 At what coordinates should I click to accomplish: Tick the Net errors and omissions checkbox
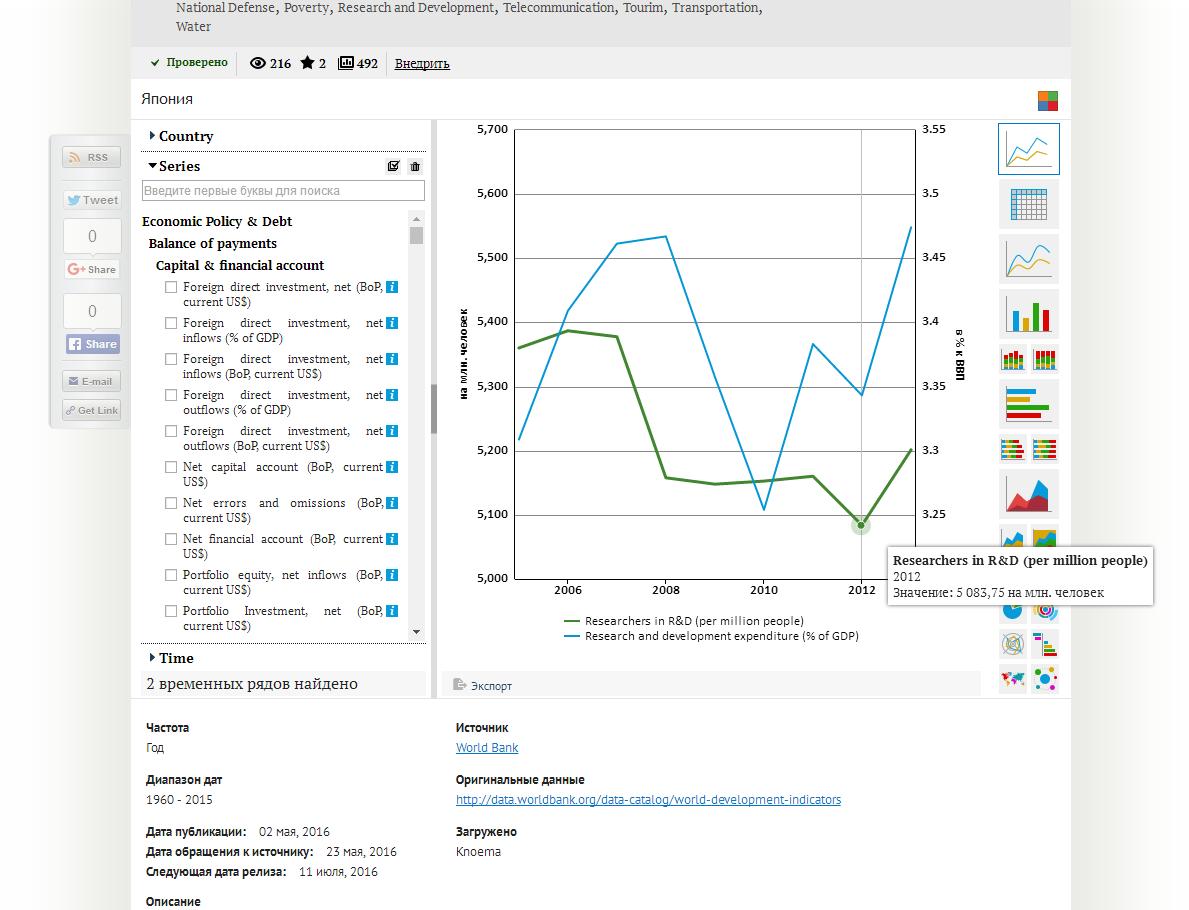171,503
